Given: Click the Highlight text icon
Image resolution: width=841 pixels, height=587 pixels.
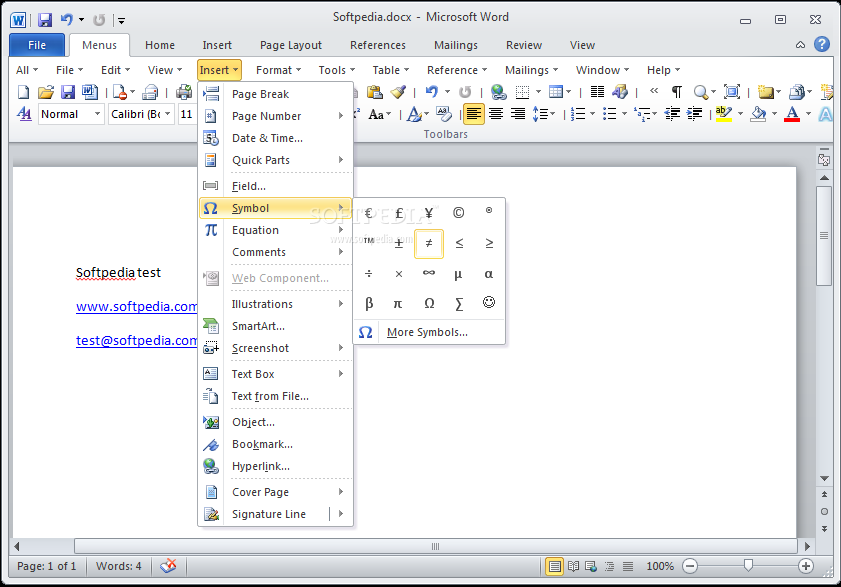Looking at the screenshot, I should 724,113.
